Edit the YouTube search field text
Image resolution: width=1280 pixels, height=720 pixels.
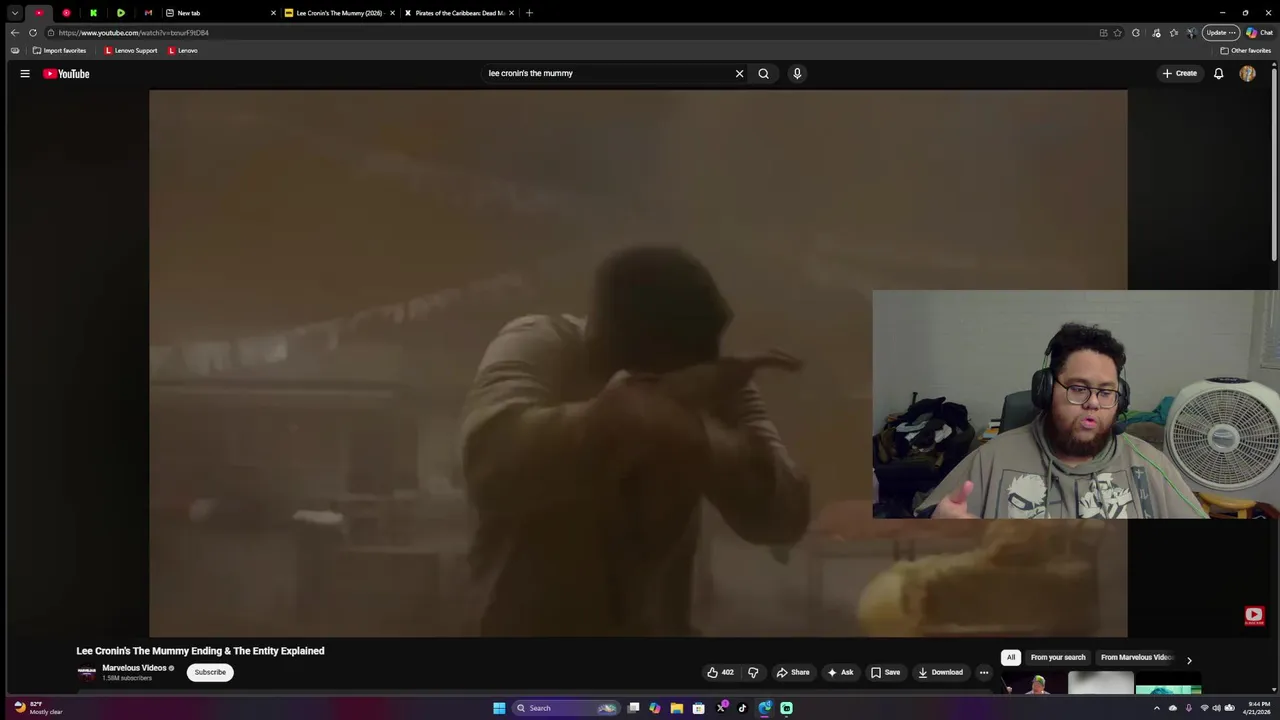(605, 73)
